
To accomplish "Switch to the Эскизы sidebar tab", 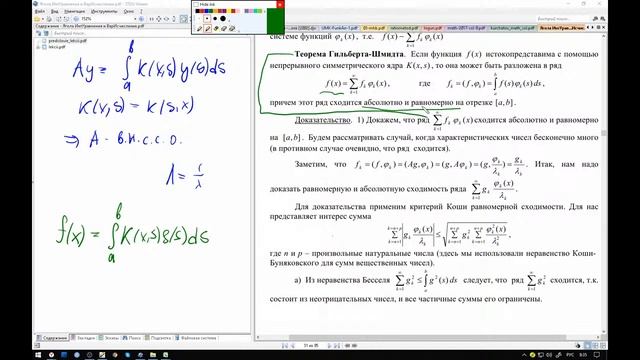I will 109,338.
